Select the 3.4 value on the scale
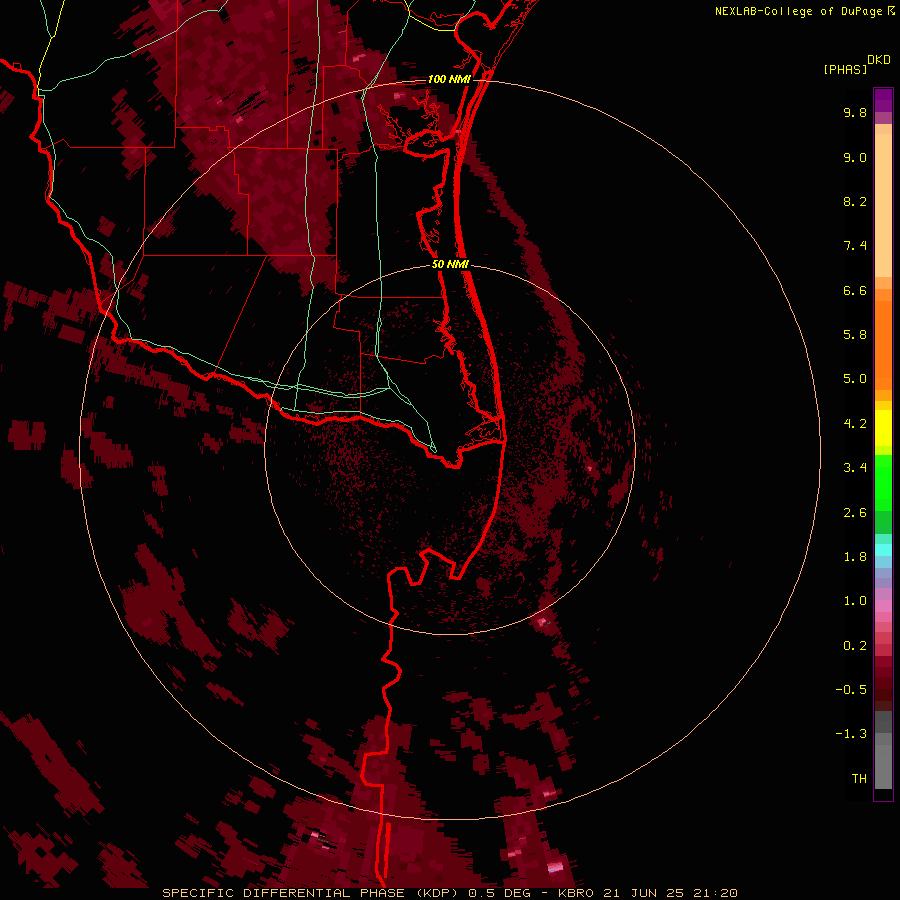This screenshot has width=900, height=900. [855, 468]
